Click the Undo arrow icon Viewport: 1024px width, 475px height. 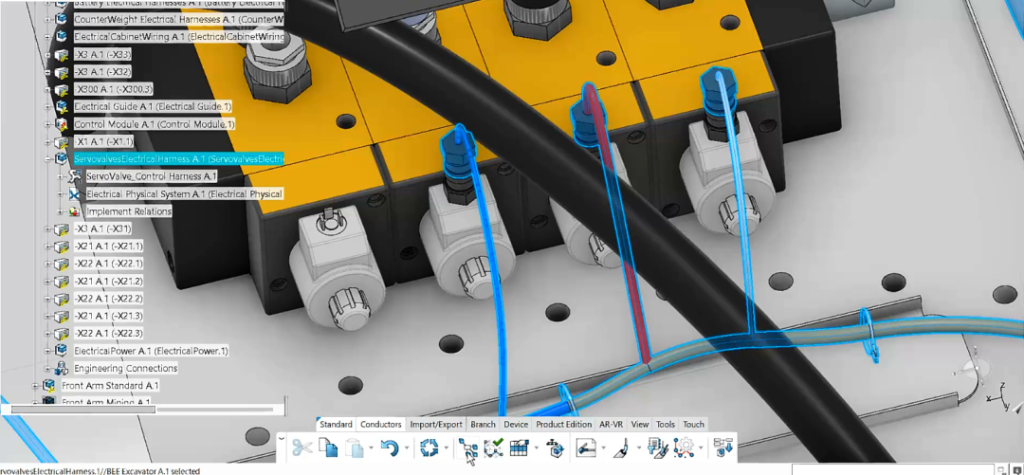click(390, 447)
